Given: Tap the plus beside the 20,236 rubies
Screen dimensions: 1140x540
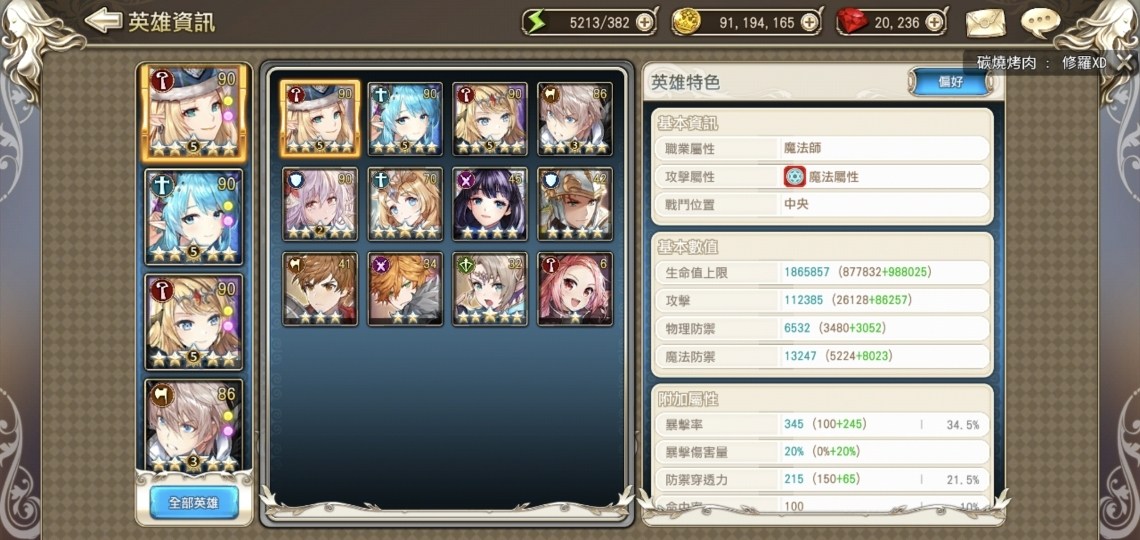Looking at the screenshot, I should (934, 23).
